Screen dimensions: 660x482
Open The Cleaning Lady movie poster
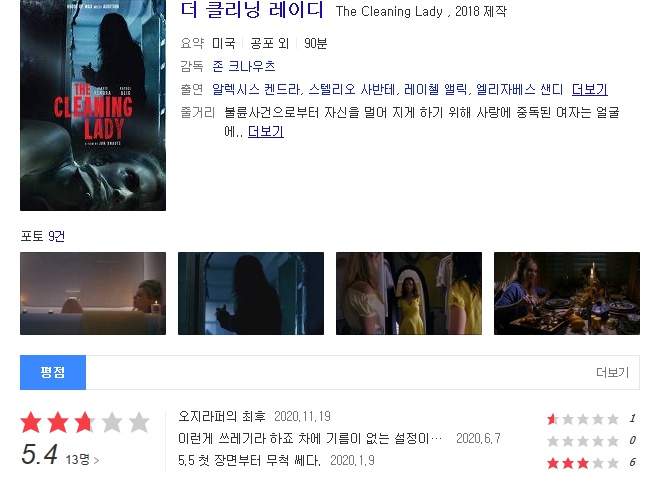pos(93,105)
